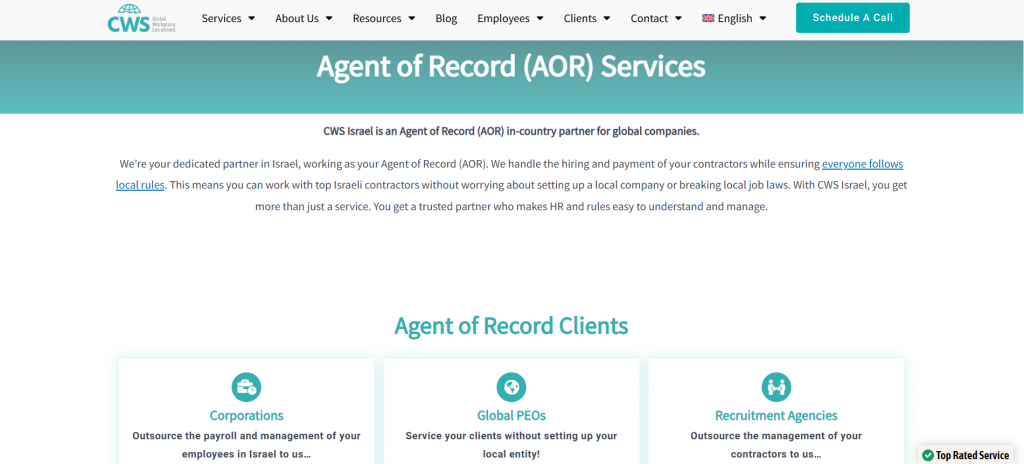This screenshot has height=464, width=1024.
Task: Click 'Outsource the payroll and management' text
Action: point(246,444)
